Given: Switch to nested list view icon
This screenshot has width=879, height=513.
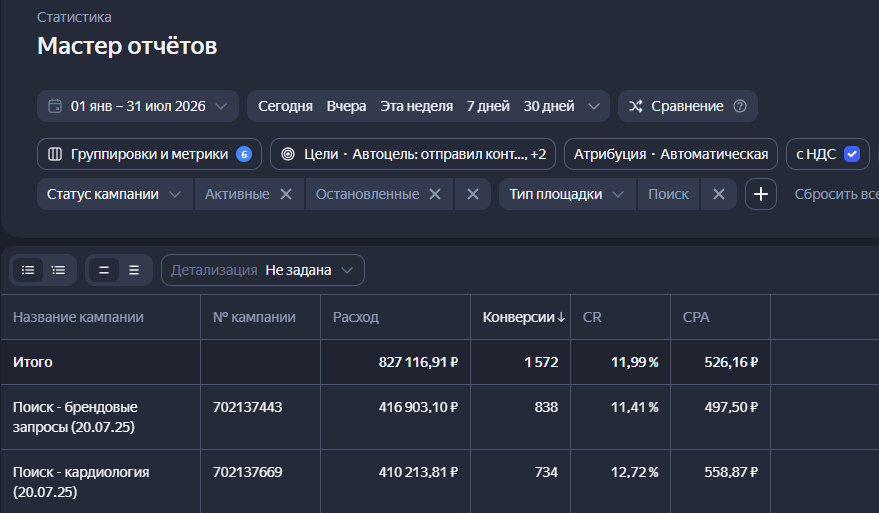Looking at the screenshot, I should point(58,270).
